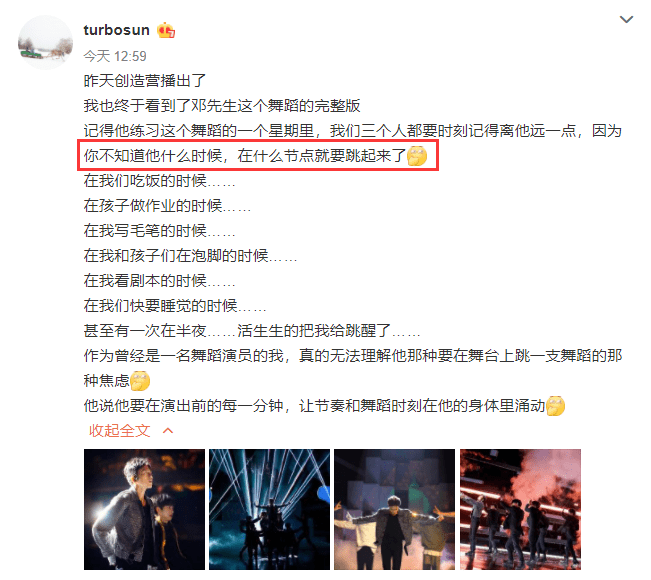Screen dimensions: 651x580
Task: Click the line 甚至有一次在半夜
Action: pos(252,331)
